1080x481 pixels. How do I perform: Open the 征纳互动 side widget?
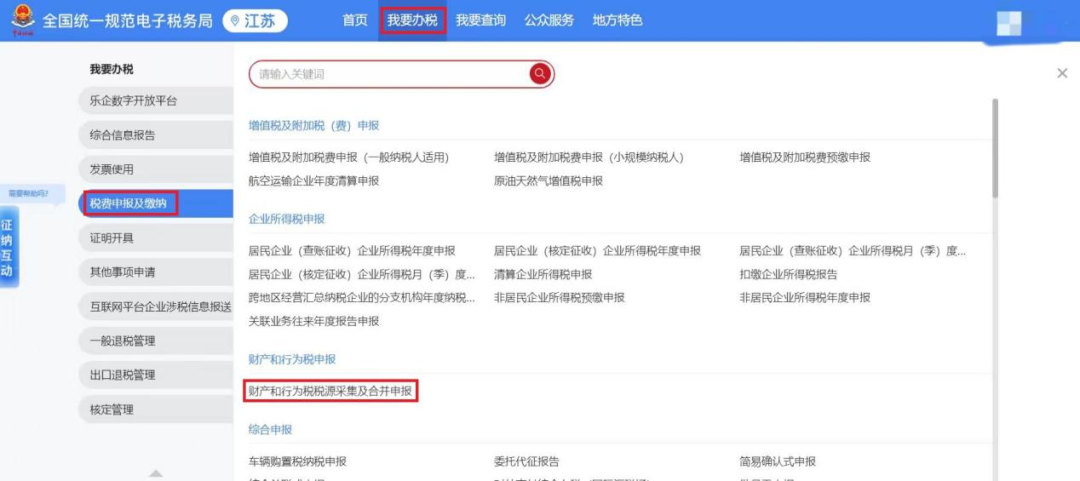pyautogui.click(x=8, y=249)
